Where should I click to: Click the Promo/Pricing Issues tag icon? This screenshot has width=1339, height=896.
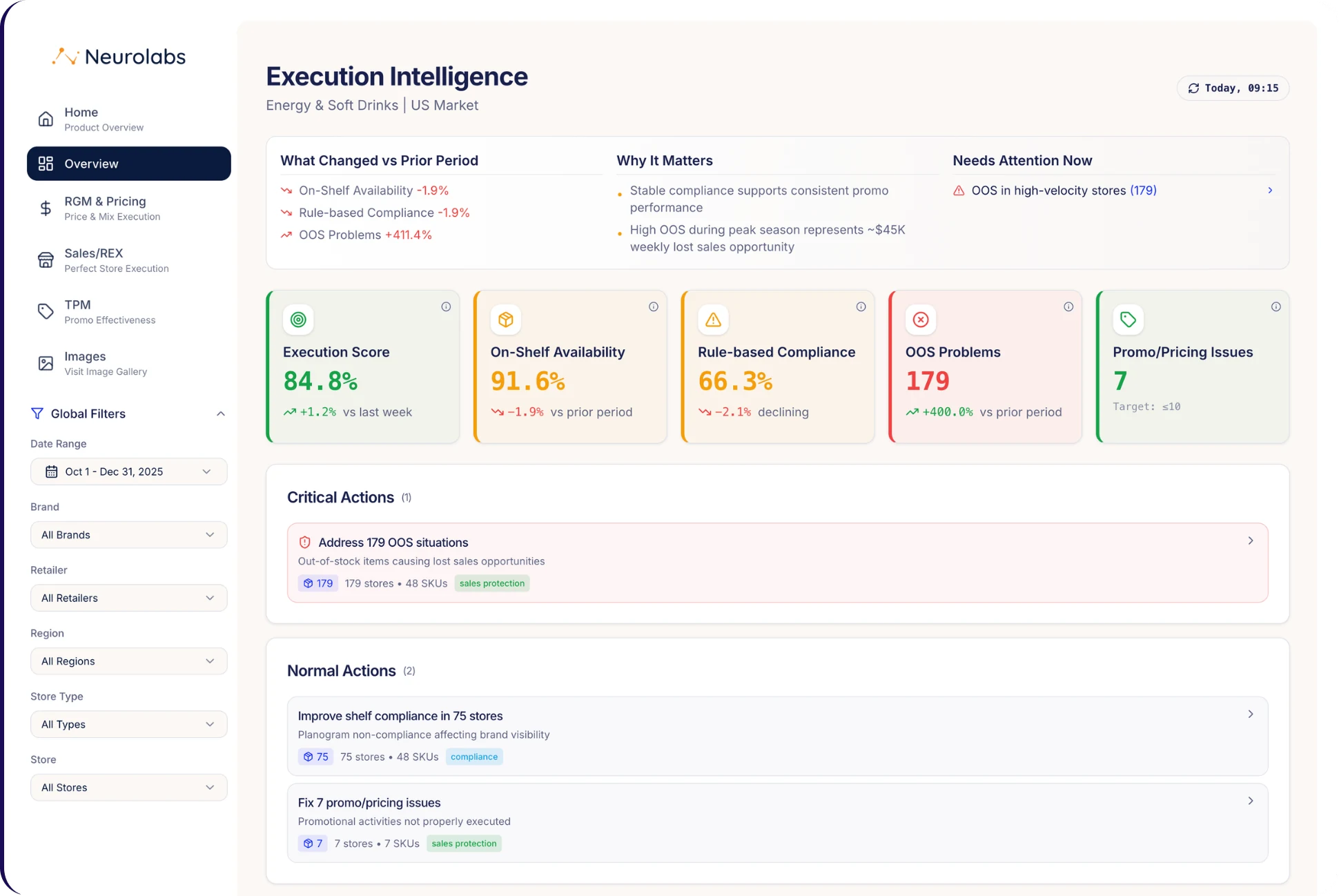click(1128, 320)
